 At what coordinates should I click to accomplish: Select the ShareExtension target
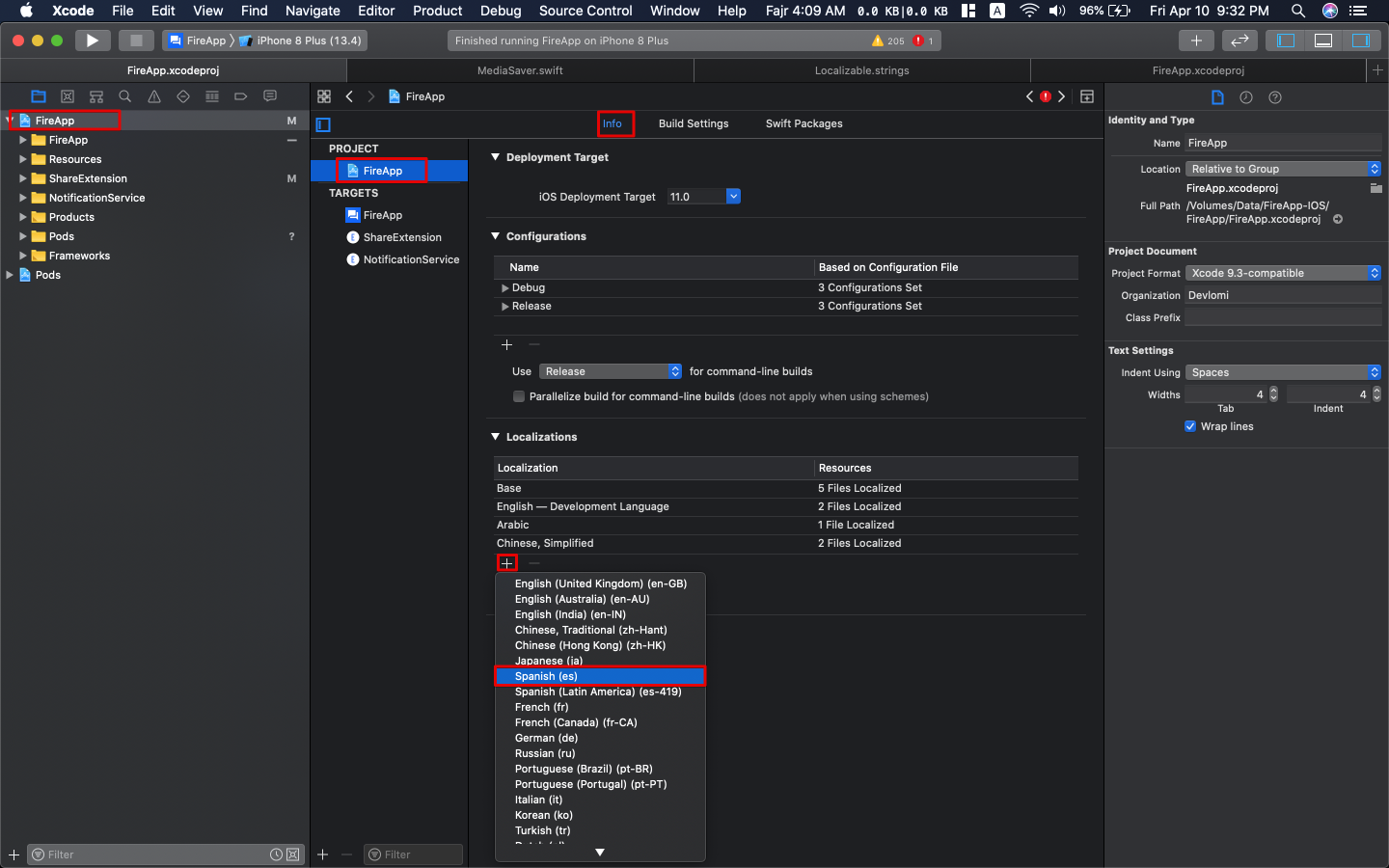click(402, 237)
